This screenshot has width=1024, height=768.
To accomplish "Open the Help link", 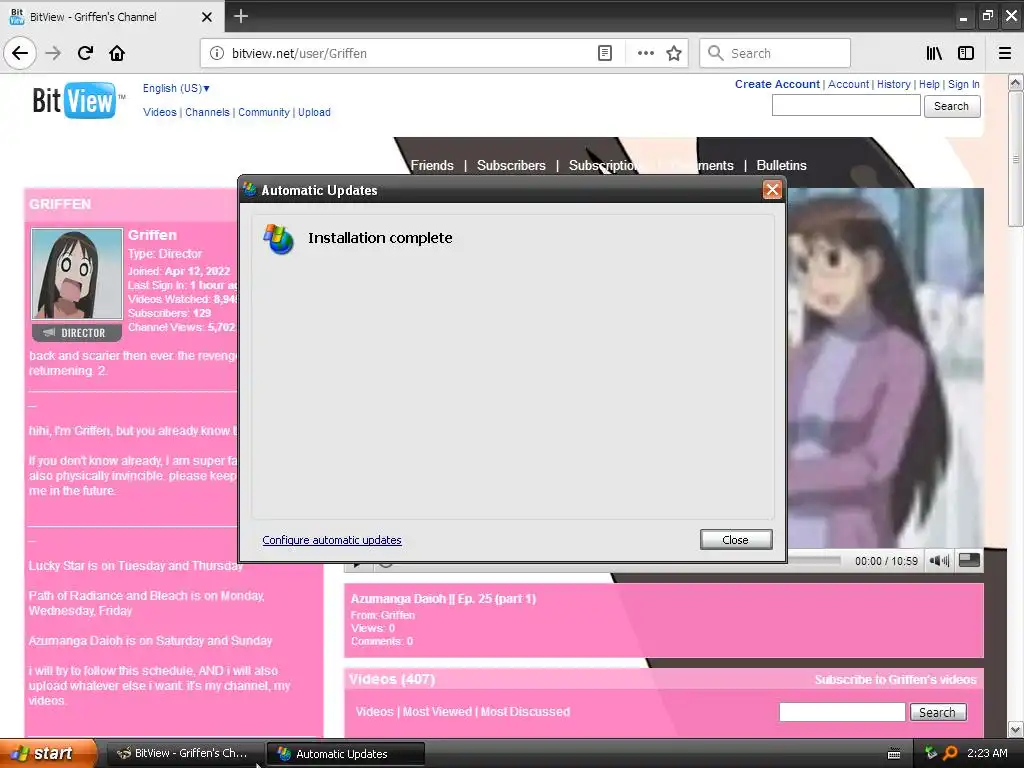I will click(x=929, y=84).
